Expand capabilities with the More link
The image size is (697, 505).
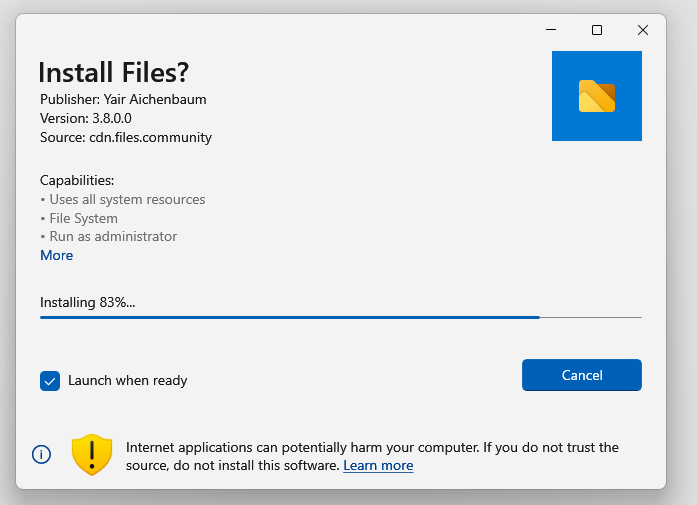[56, 255]
